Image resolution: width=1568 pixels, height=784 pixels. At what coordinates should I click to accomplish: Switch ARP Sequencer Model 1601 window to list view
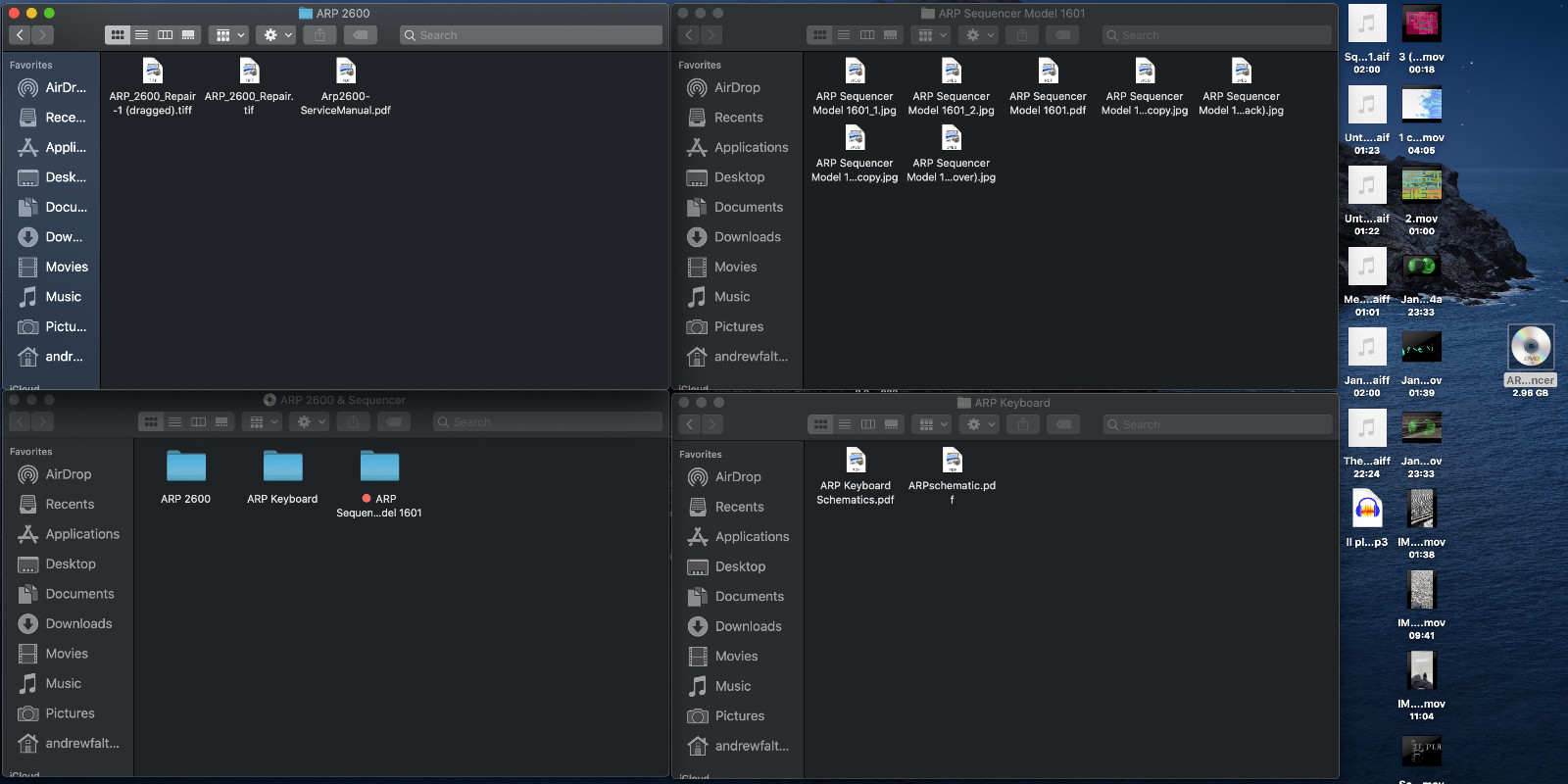click(x=844, y=35)
